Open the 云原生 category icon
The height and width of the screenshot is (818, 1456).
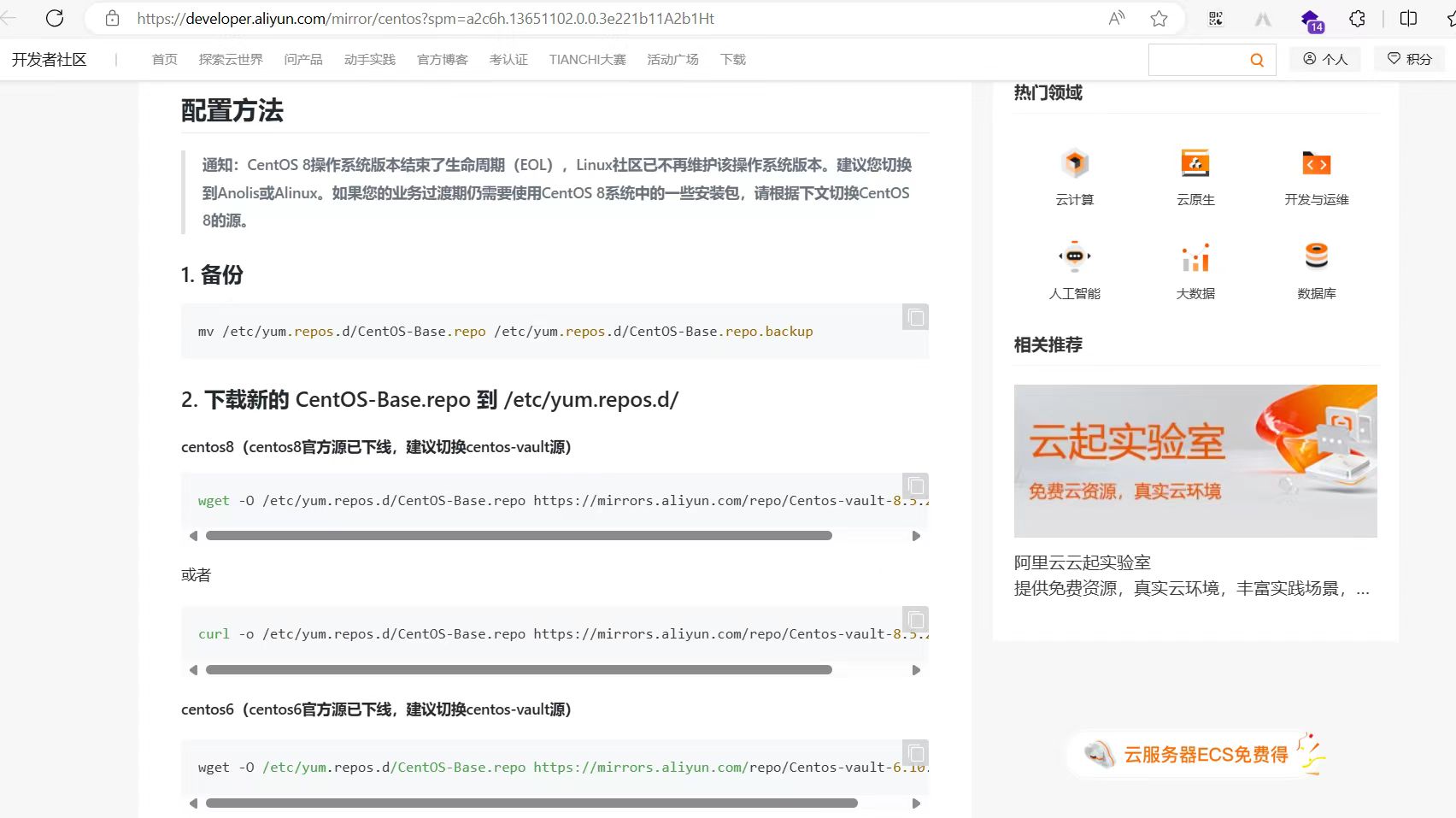click(1195, 163)
